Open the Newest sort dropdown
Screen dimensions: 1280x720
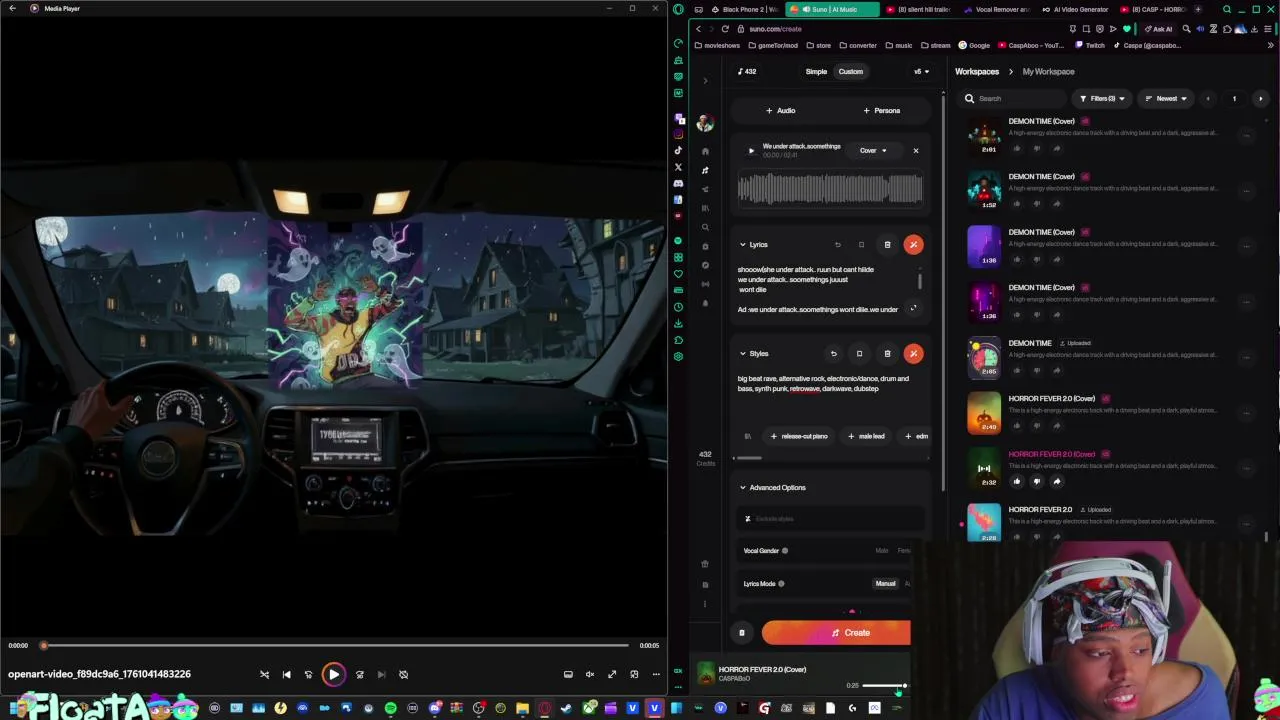(x=1166, y=99)
